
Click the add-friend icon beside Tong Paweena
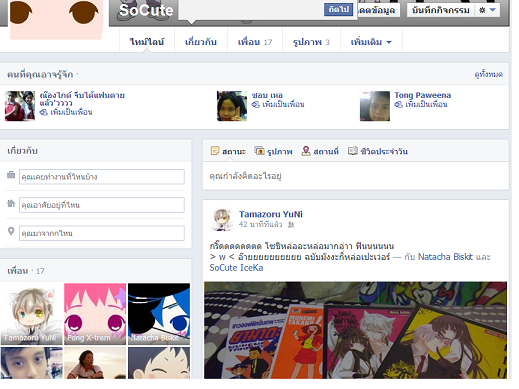399,104
